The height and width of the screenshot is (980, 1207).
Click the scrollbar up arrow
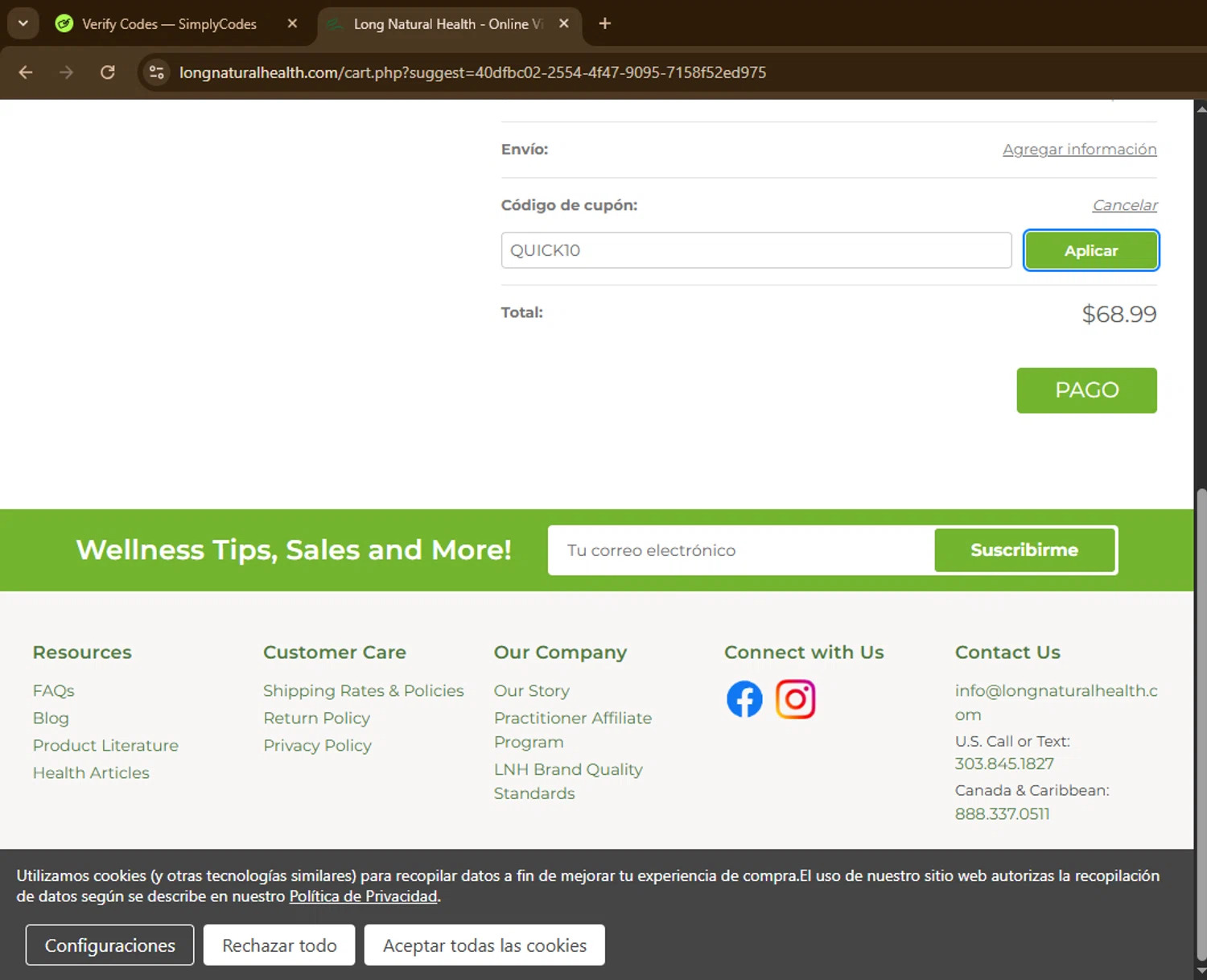(x=1201, y=108)
